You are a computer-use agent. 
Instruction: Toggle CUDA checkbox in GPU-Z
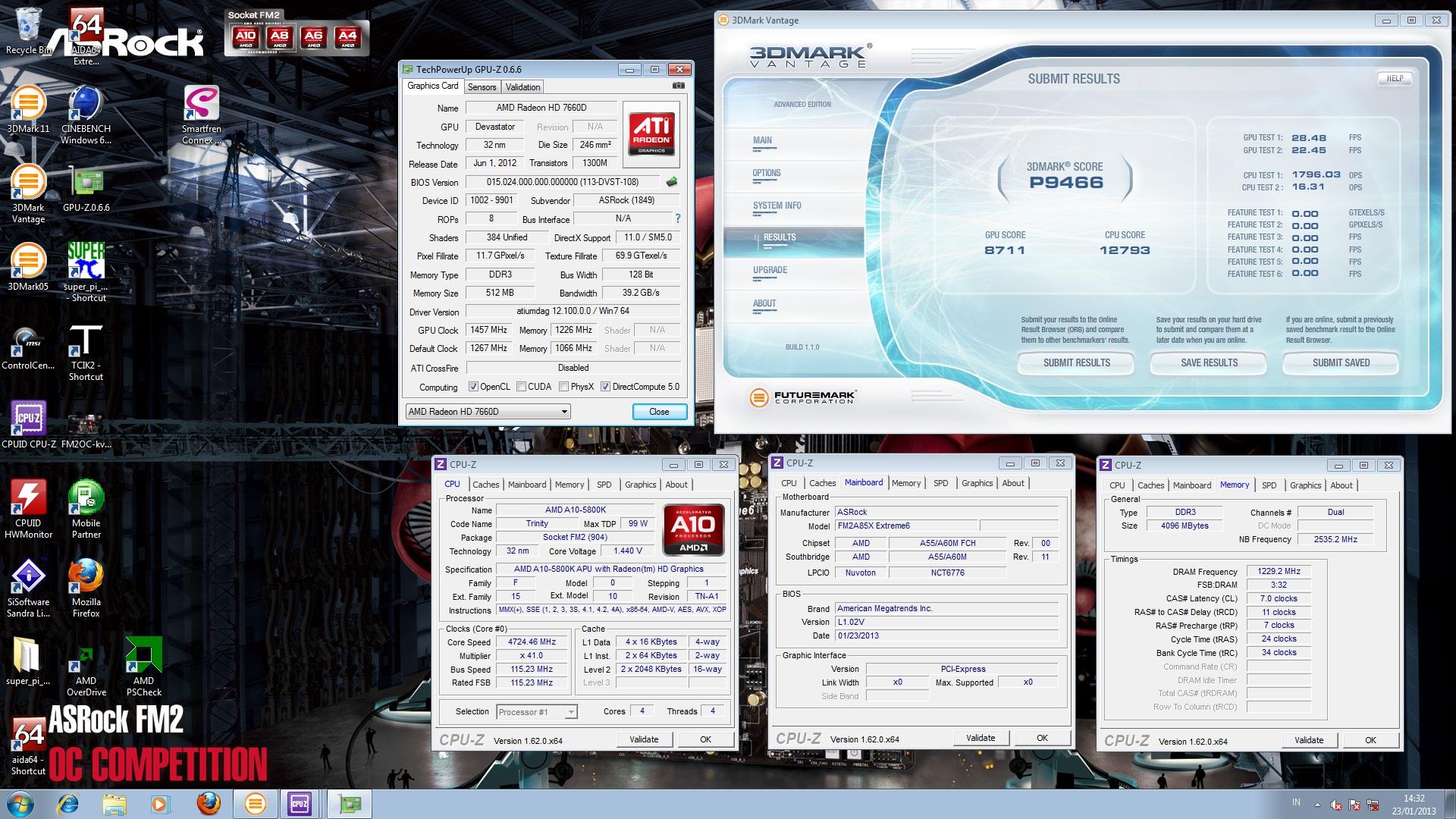522,387
